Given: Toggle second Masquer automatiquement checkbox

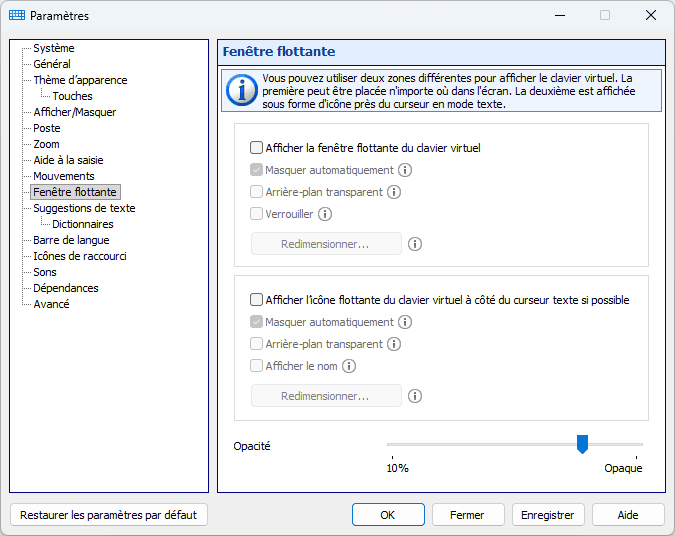Looking at the screenshot, I should (x=256, y=322).
